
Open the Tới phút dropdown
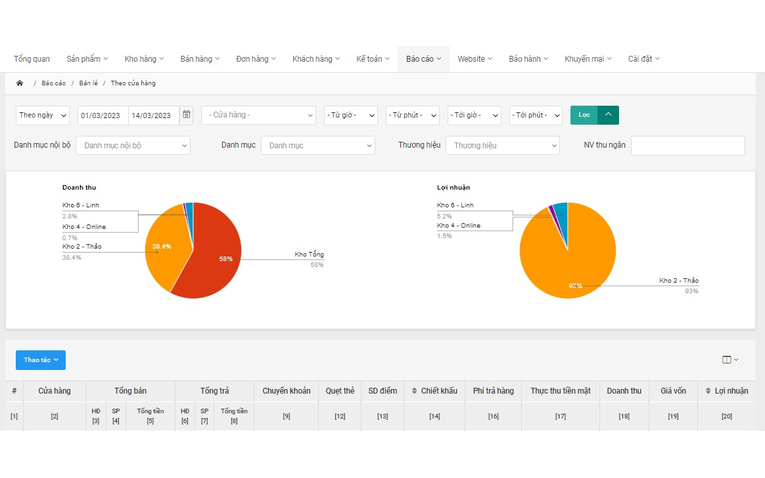(536, 115)
